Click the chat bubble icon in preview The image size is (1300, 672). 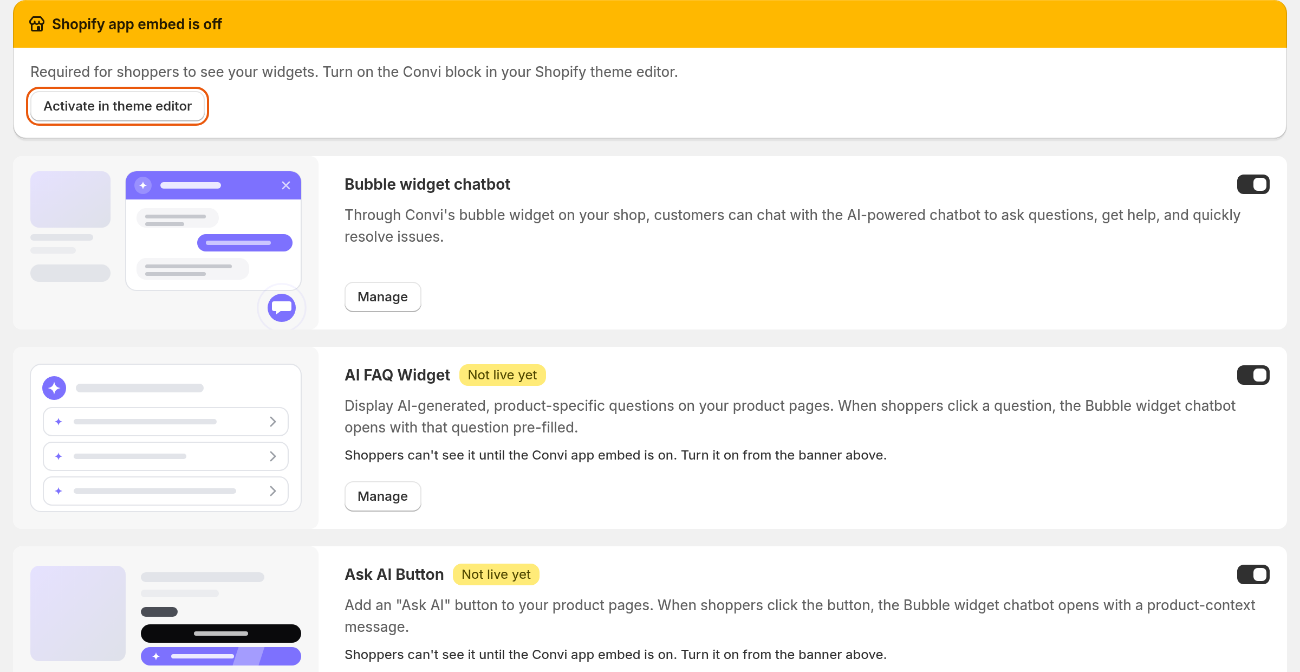(282, 308)
